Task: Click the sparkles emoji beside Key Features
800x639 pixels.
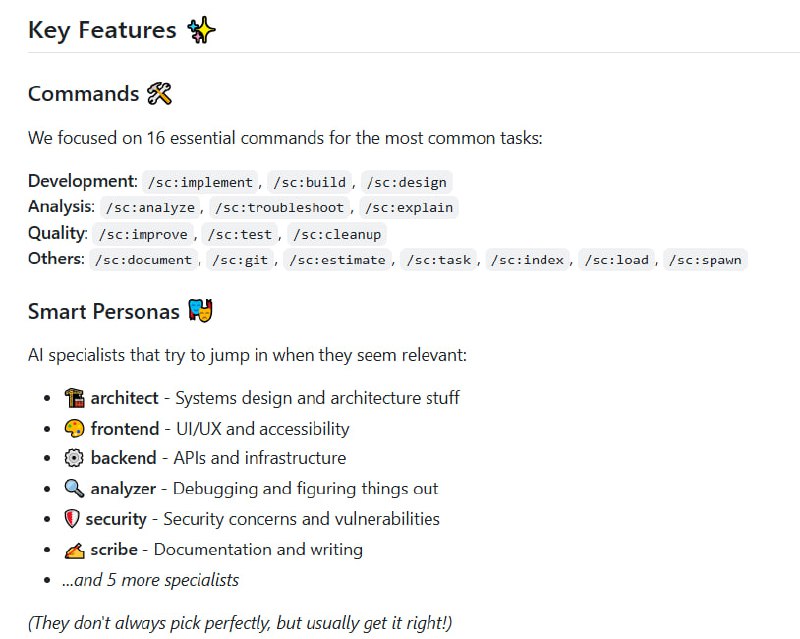Action: pos(201,30)
